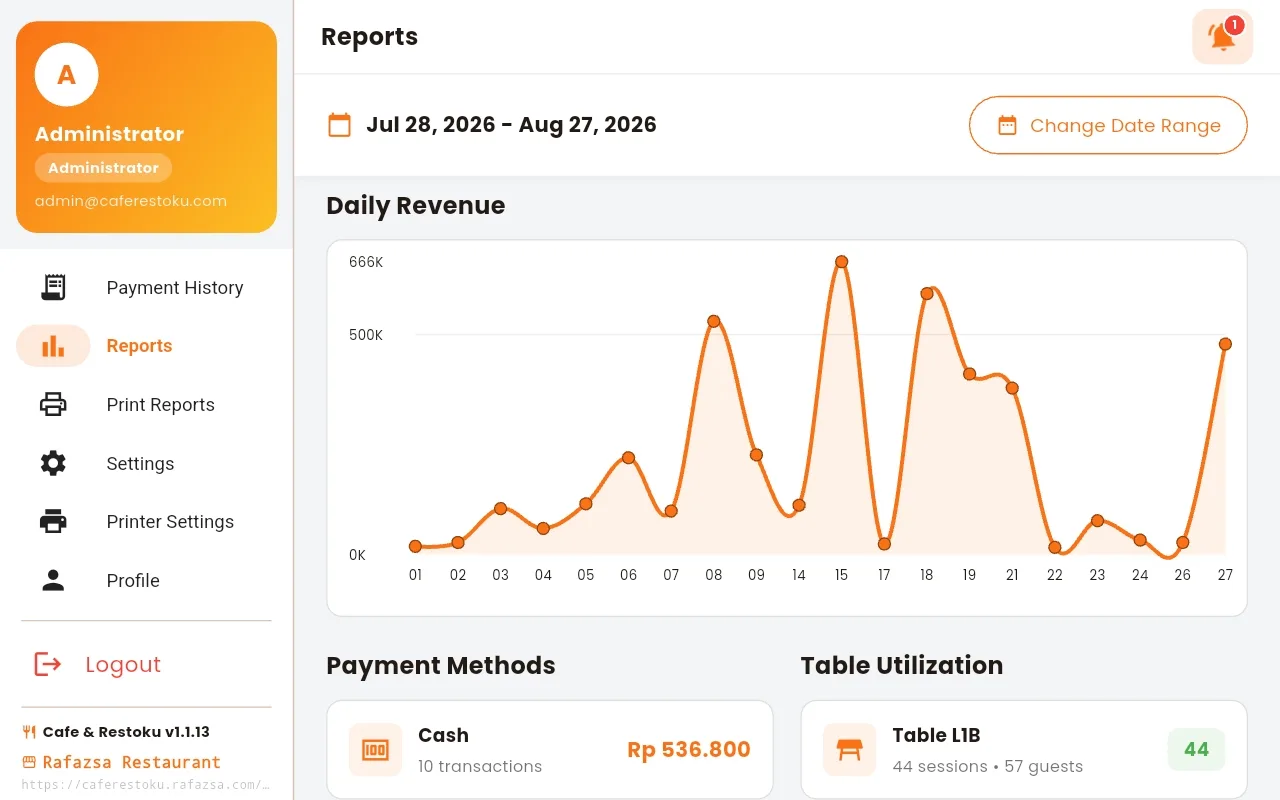Click the caferestoku.rafazsa.com URL

tap(146, 785)
